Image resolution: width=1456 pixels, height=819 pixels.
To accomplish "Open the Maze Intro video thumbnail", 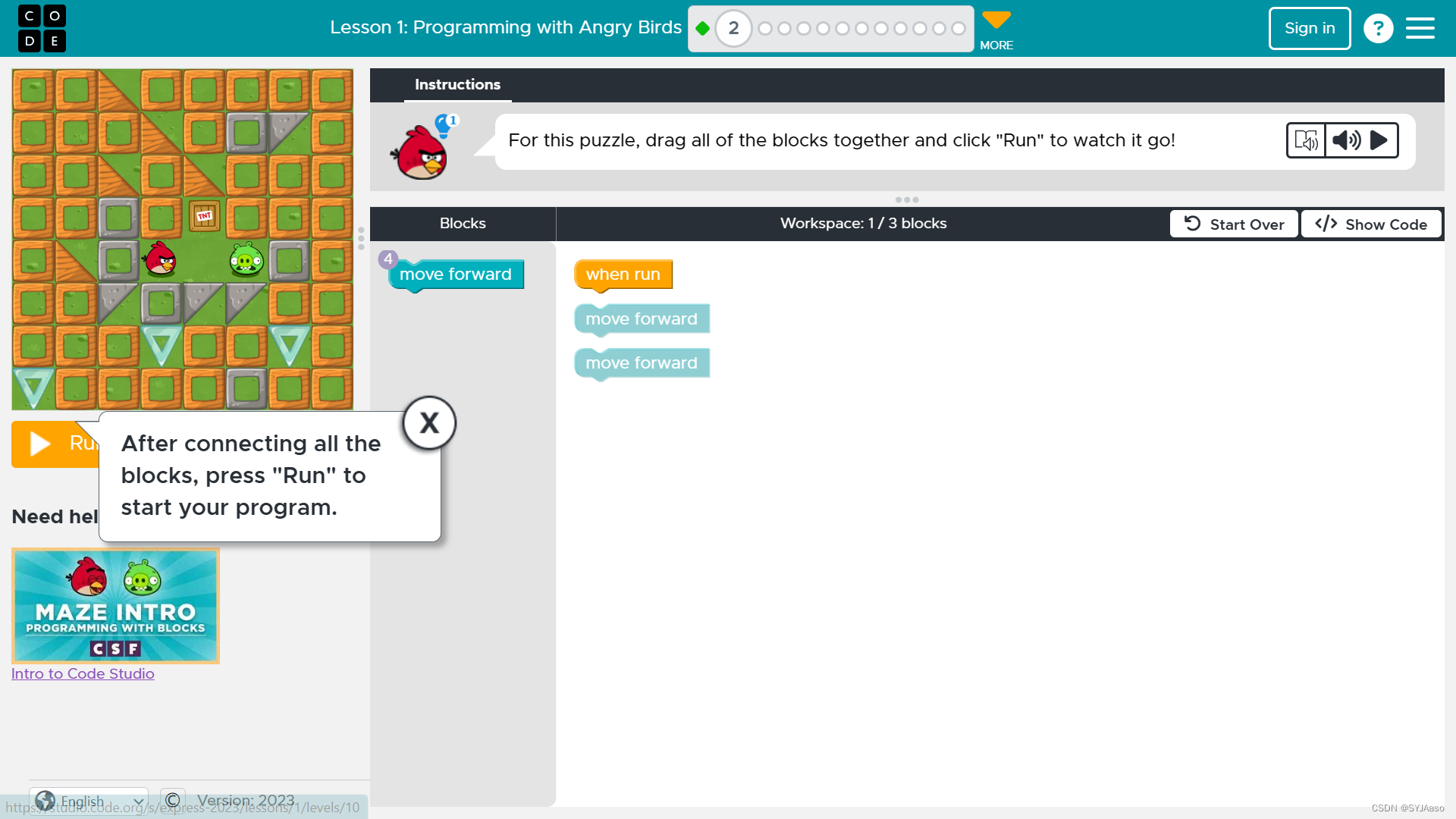I will pyautogui.click(x=115, y=606).
